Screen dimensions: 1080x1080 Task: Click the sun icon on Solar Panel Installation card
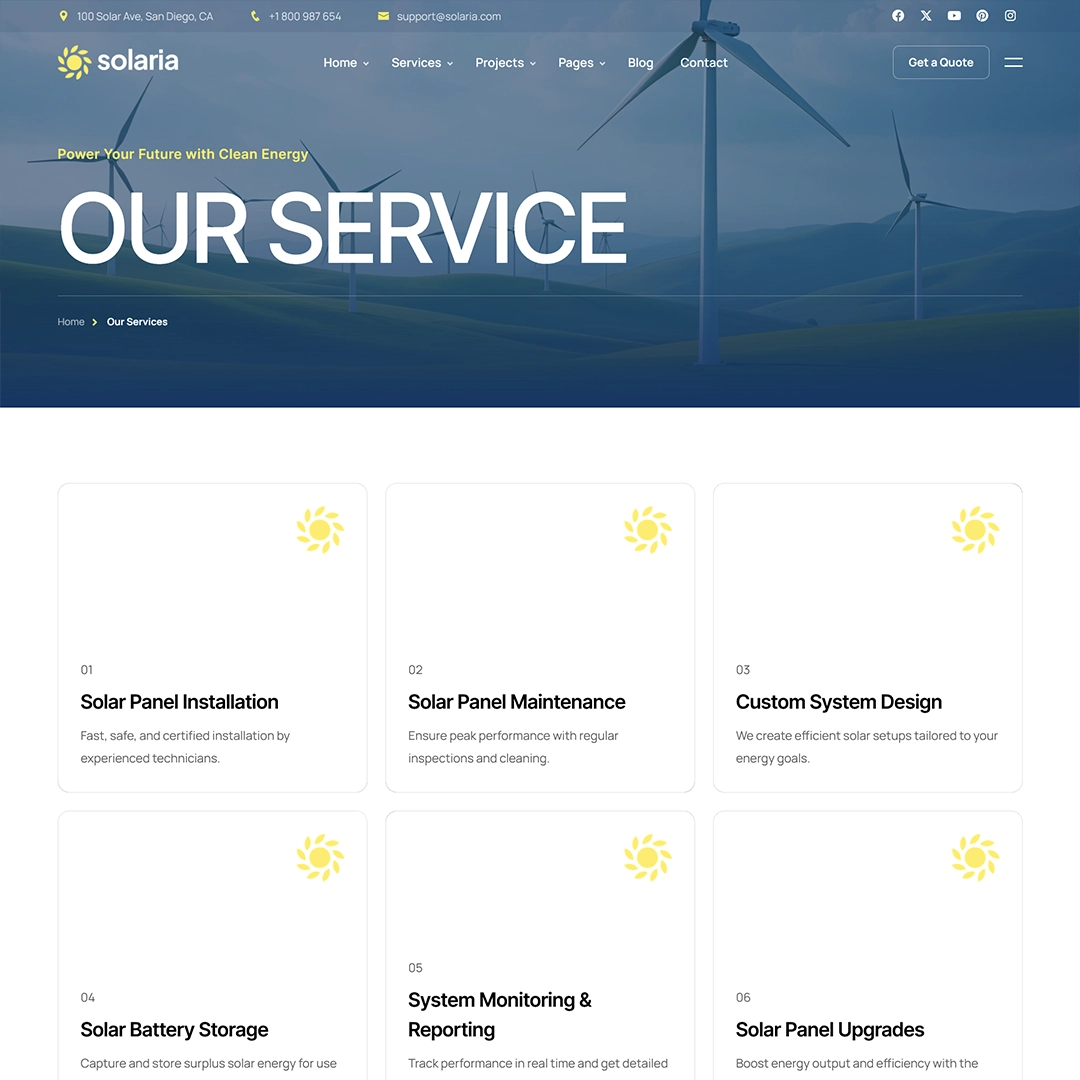coord(319,530)
